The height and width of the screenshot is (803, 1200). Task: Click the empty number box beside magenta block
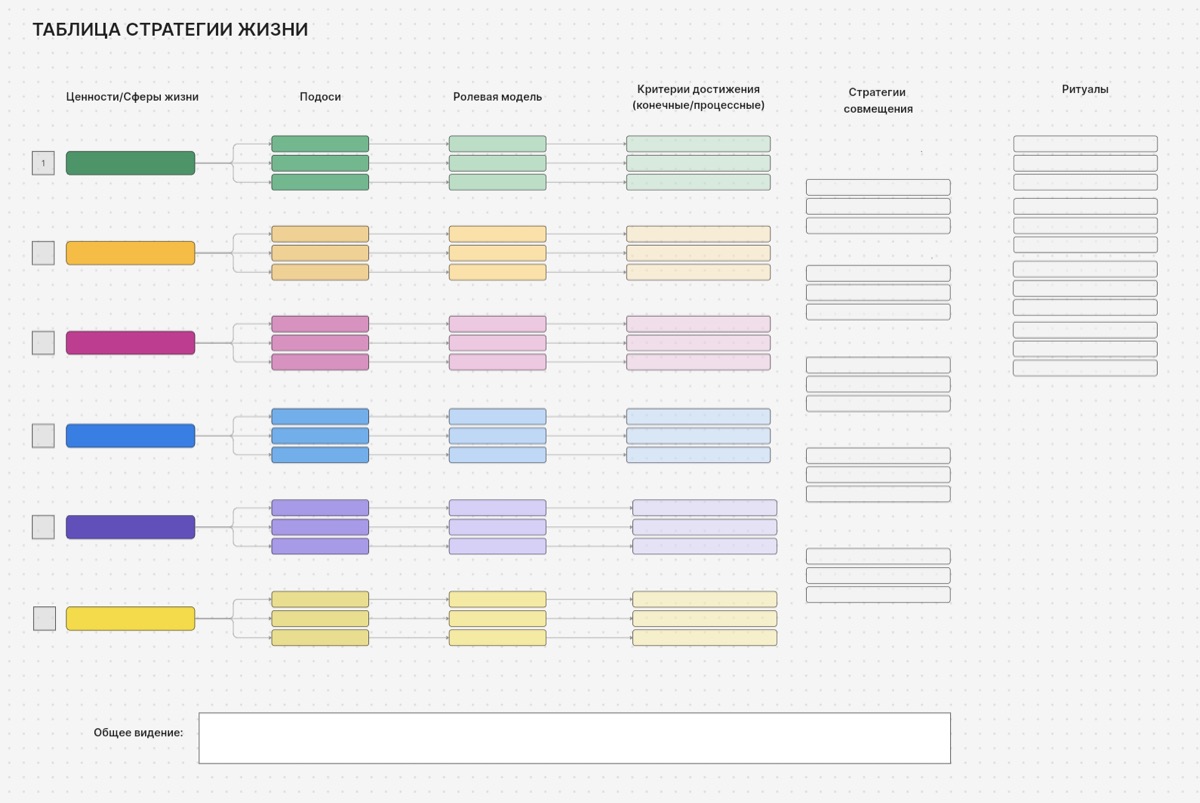(43, 343)
